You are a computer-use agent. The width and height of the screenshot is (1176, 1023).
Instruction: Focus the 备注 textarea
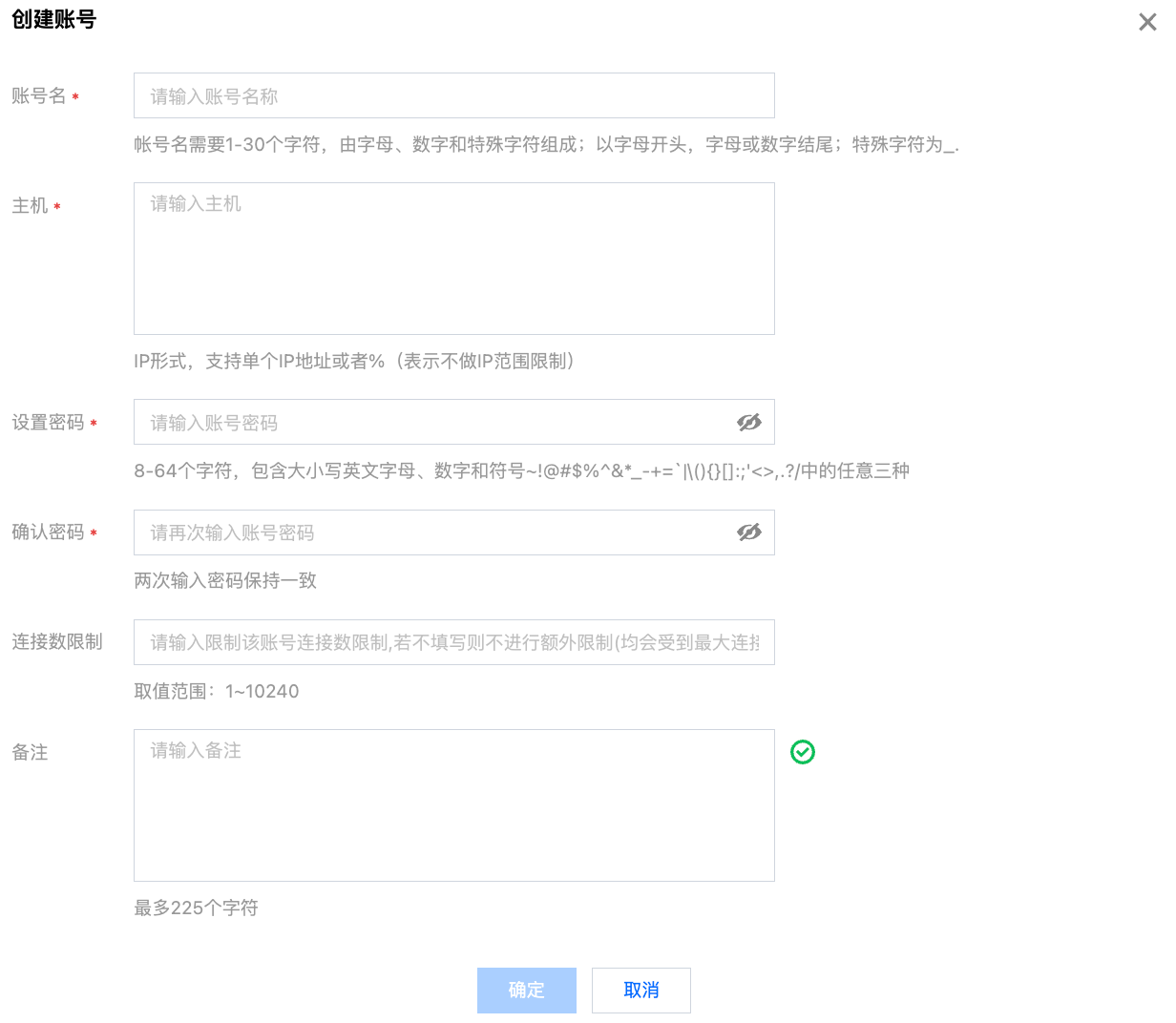click(x=453, y=805)
